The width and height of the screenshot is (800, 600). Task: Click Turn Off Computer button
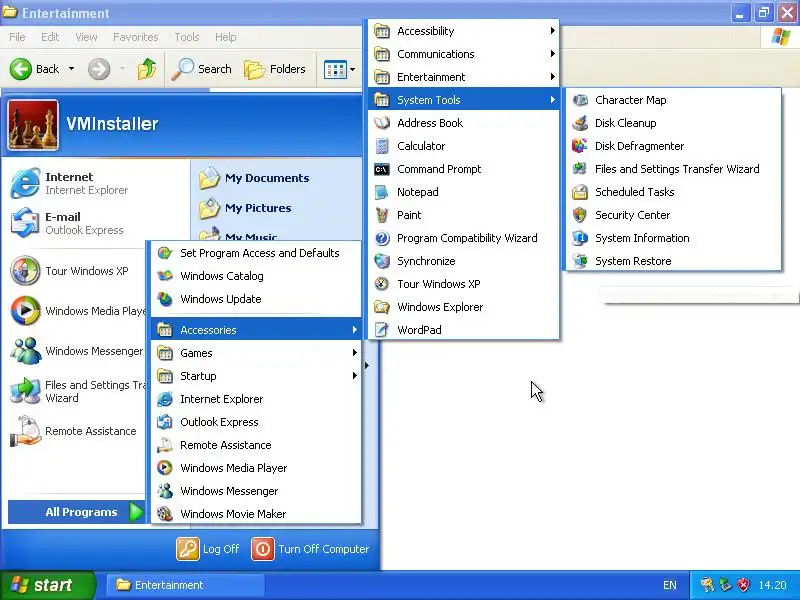point(310,549)
